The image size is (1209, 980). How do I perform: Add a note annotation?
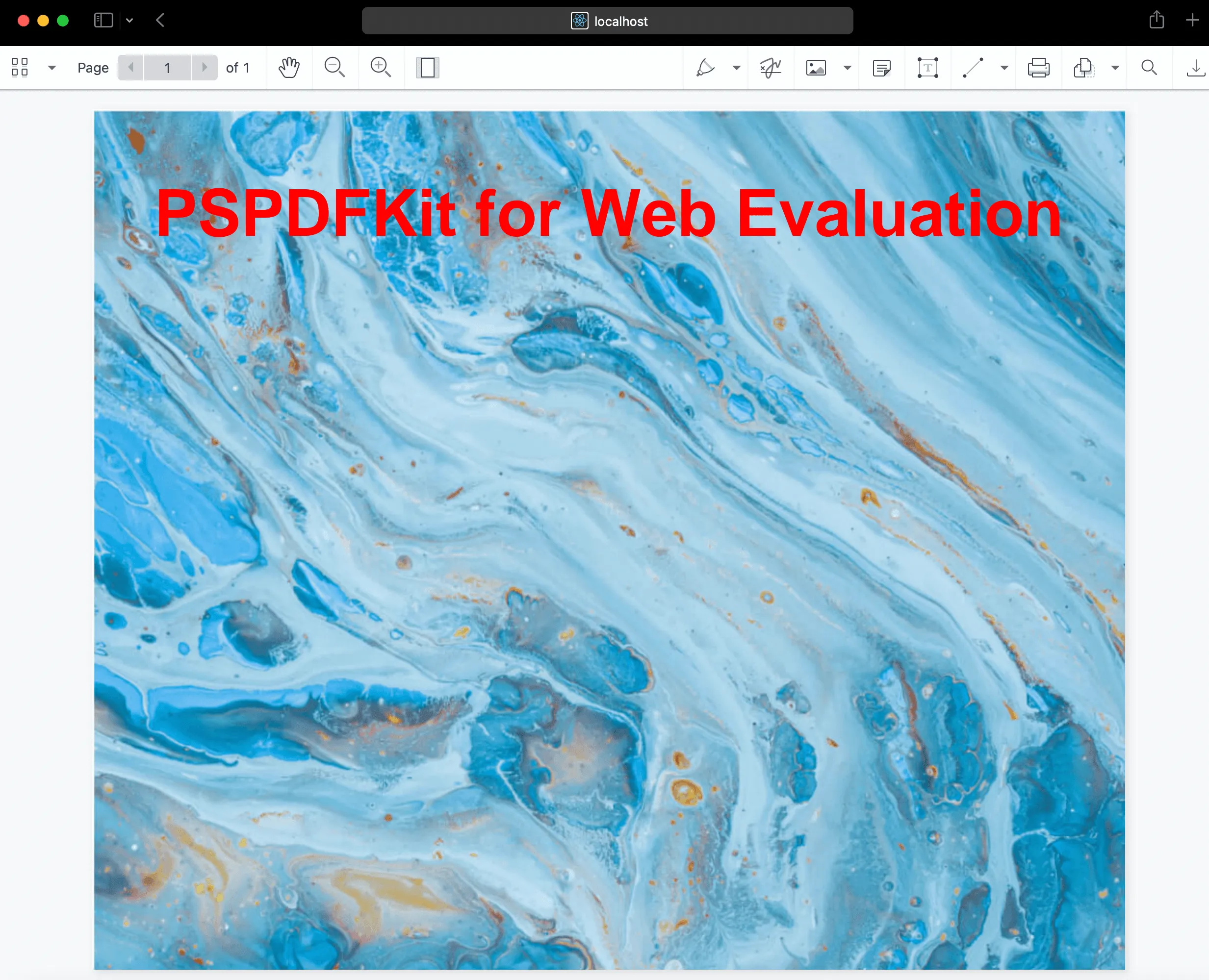881,68
